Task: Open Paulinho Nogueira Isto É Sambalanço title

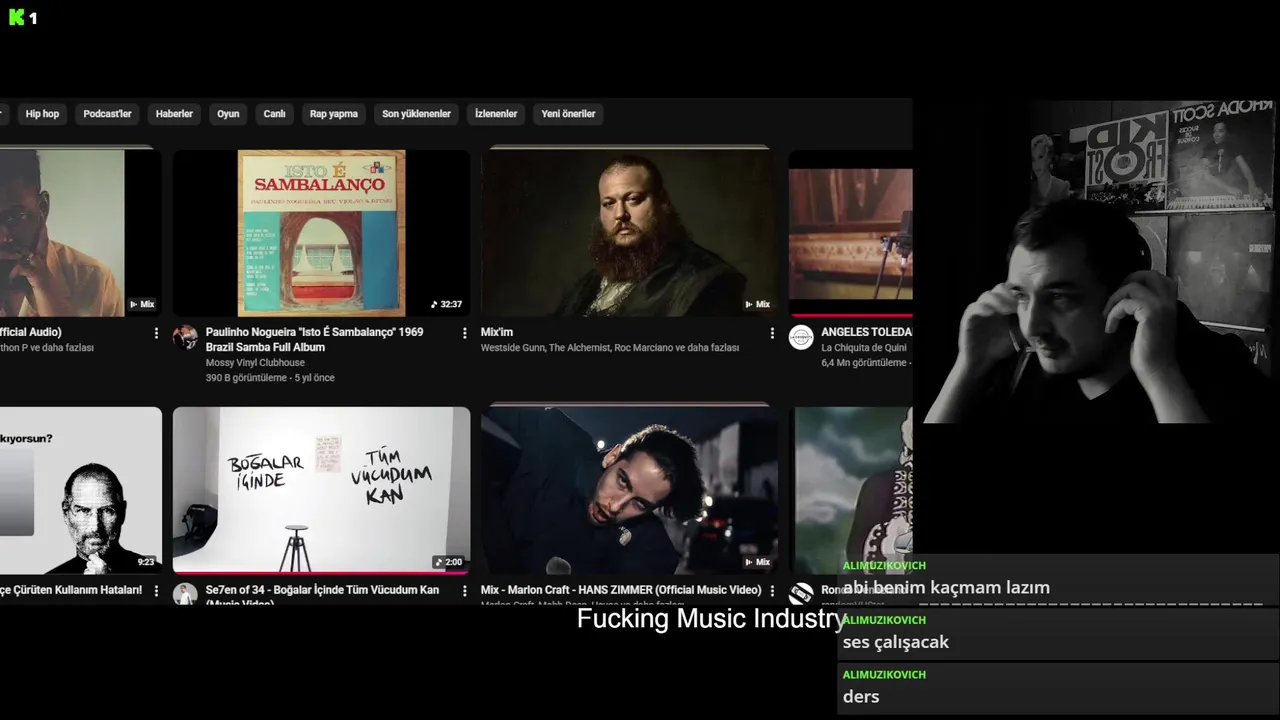Action: coord(314,339)
